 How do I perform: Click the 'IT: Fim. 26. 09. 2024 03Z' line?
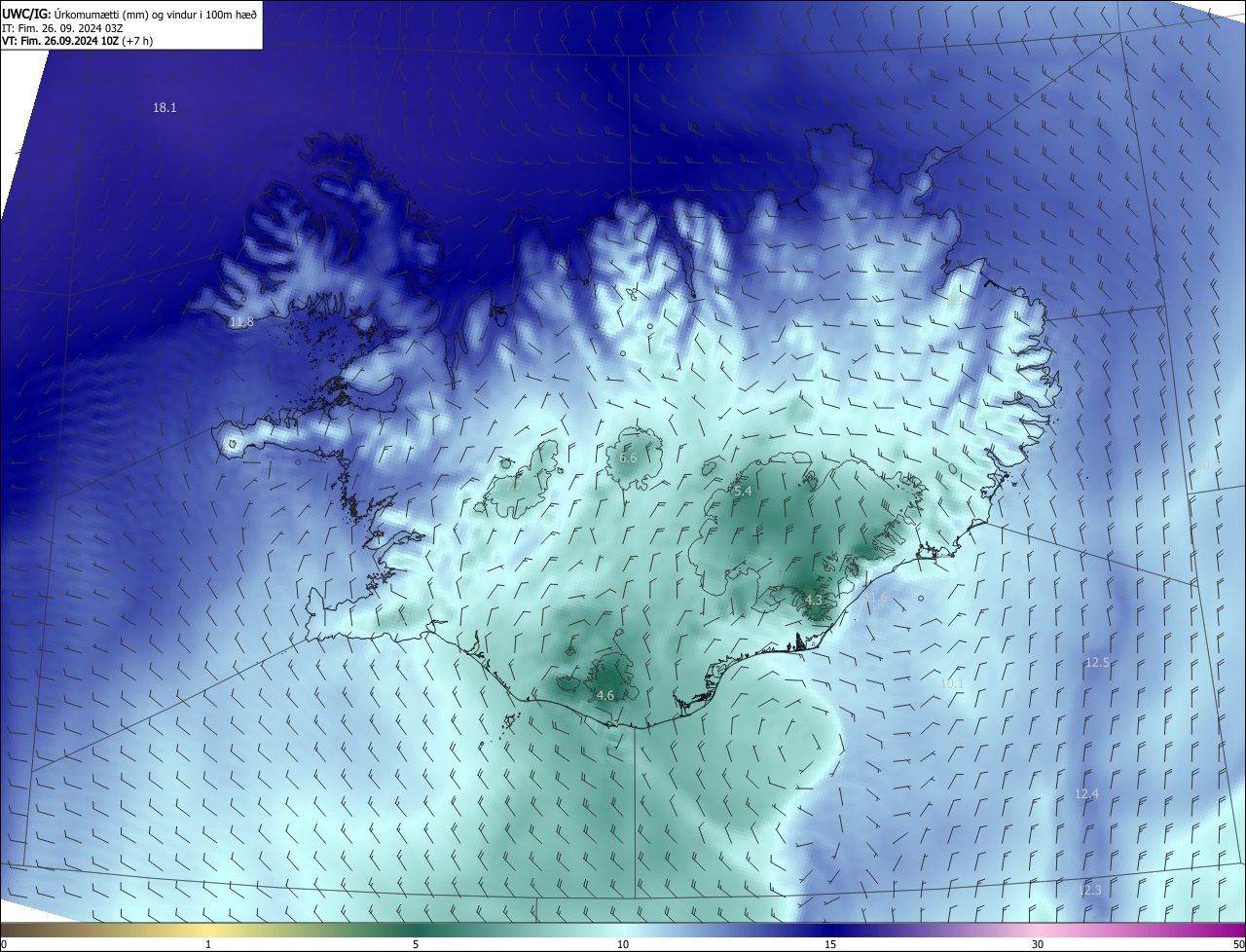(x=62, y=27)
